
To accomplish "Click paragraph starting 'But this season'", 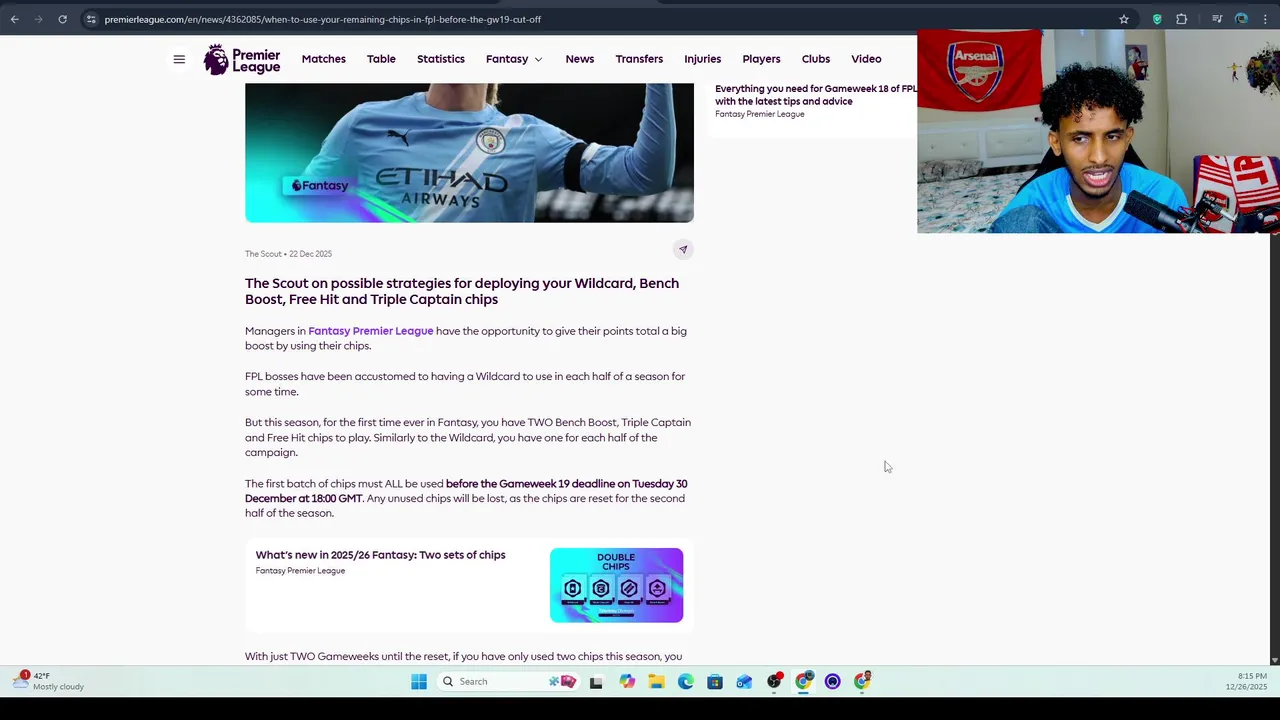I will [468, 437].
